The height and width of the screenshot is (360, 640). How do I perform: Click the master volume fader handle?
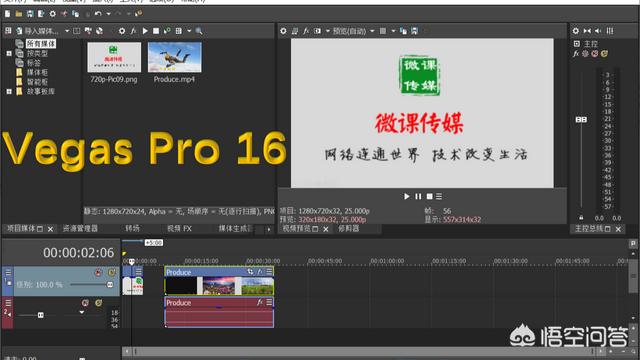click(x=581, y=120)
